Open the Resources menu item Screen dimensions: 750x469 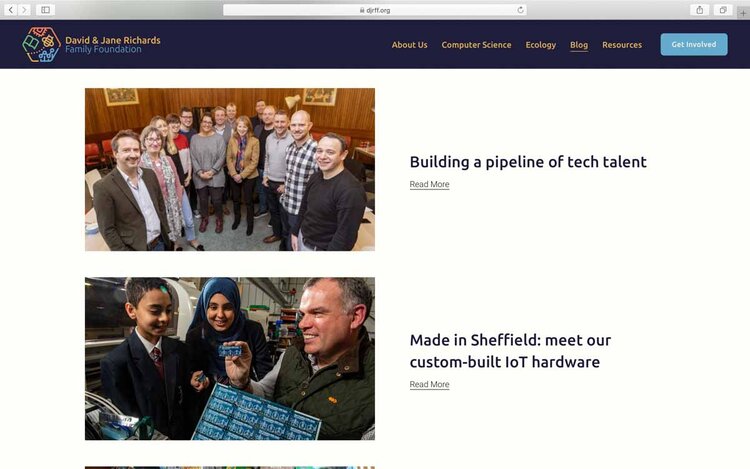(x=622, y=44)
